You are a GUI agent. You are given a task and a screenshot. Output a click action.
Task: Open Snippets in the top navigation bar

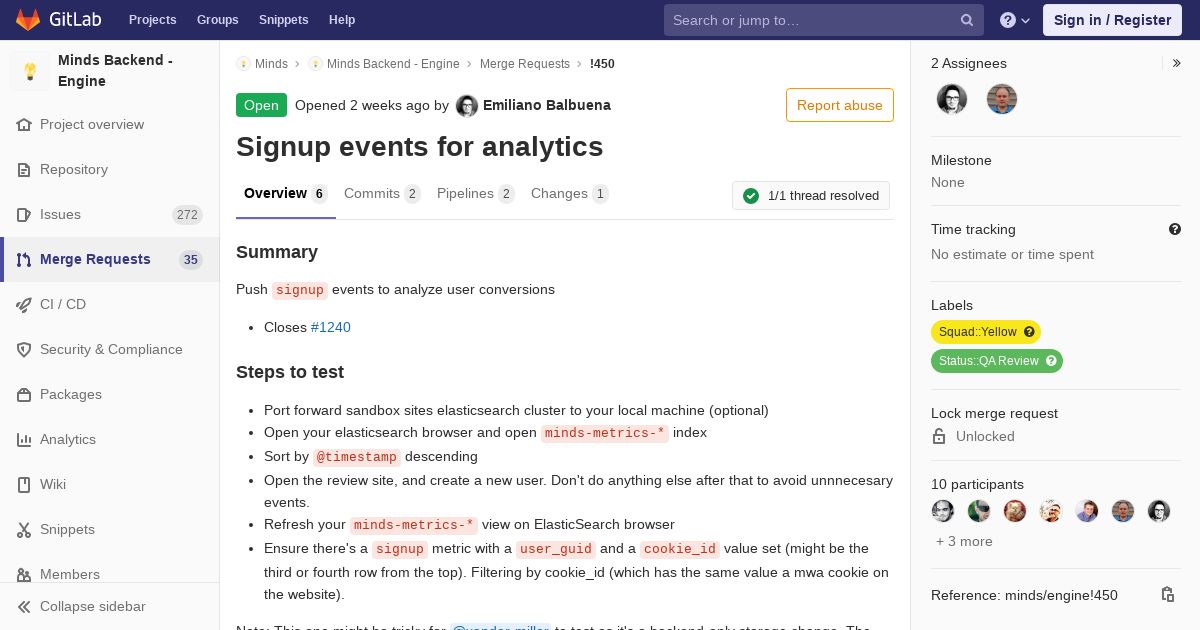[284, 20]
